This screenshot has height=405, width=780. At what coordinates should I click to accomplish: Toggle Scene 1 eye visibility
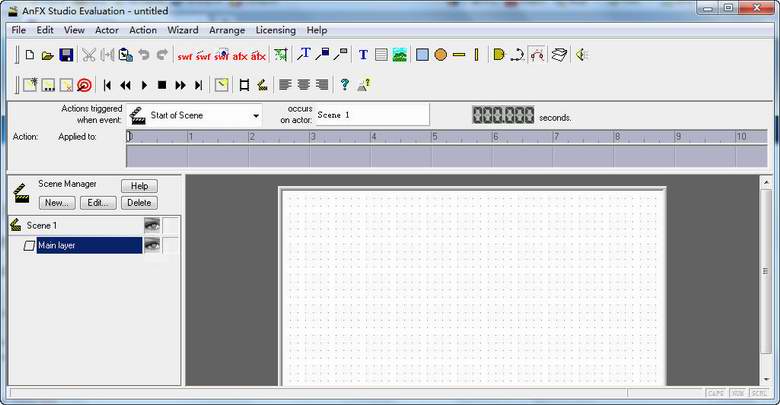152,225
